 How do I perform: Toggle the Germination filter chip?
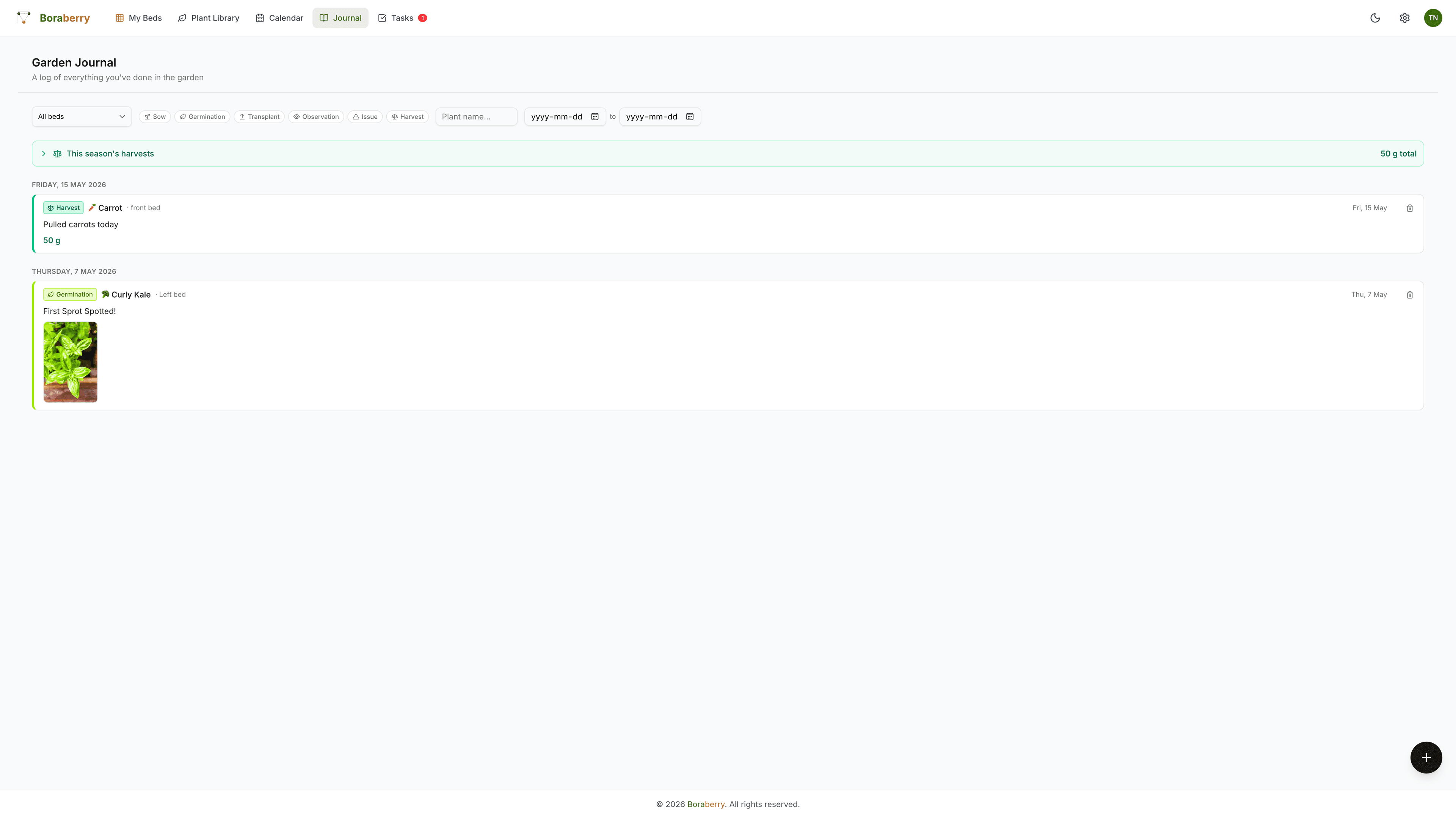tap(202, 116)
